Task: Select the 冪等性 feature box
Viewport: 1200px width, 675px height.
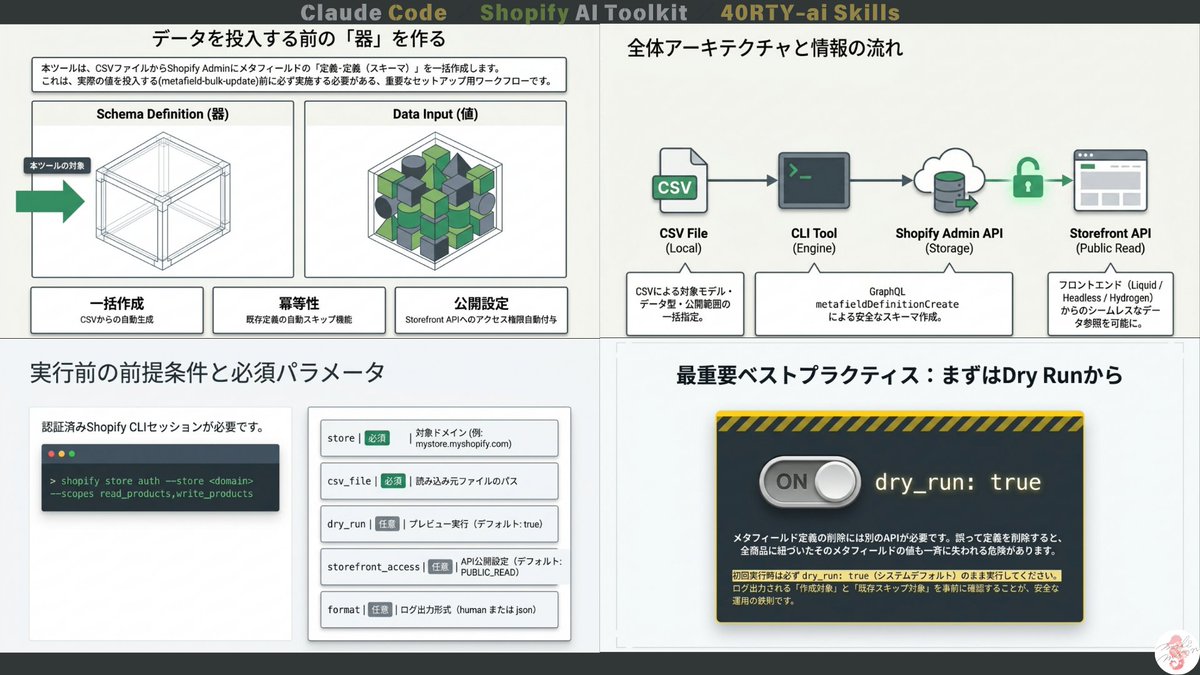Action: click(299, 311)
